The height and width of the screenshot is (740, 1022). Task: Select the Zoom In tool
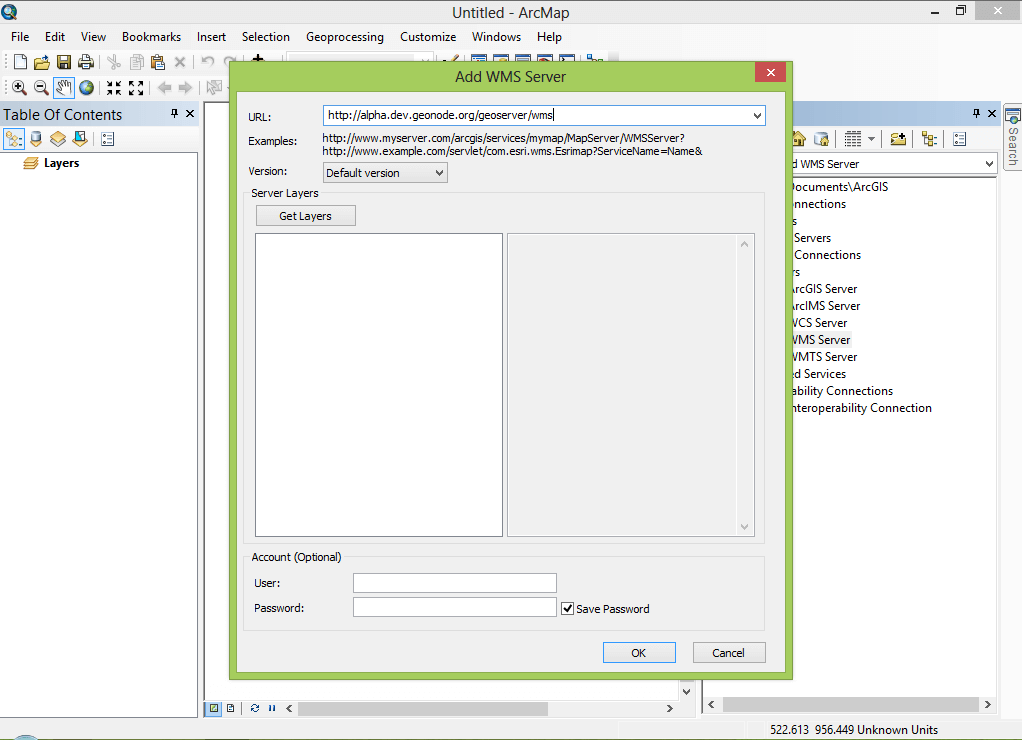(x=19, y=87)
